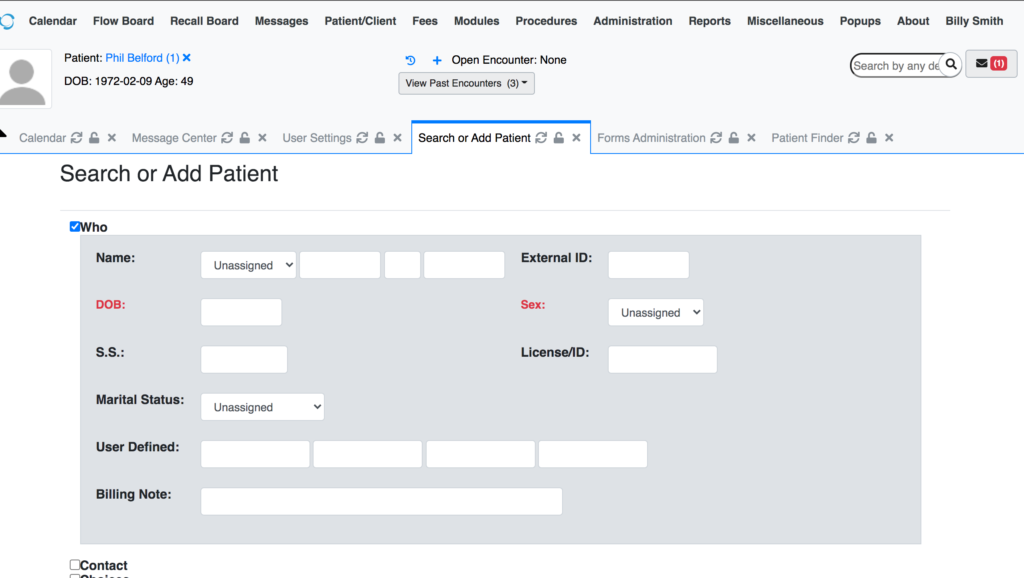Click the License/ID input field

coord(662,359)
